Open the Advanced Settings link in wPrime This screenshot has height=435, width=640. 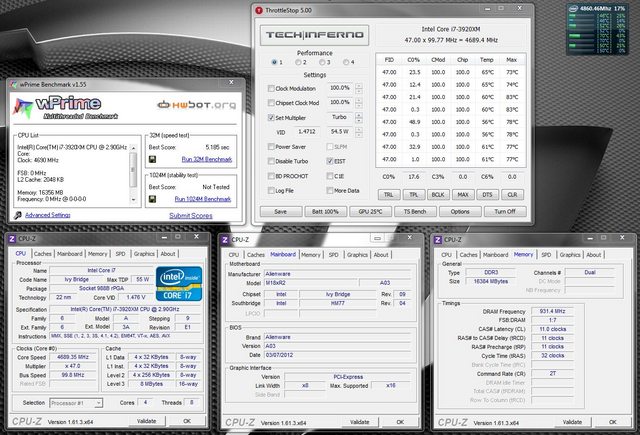pyautogui.click(x=48, y=215)
